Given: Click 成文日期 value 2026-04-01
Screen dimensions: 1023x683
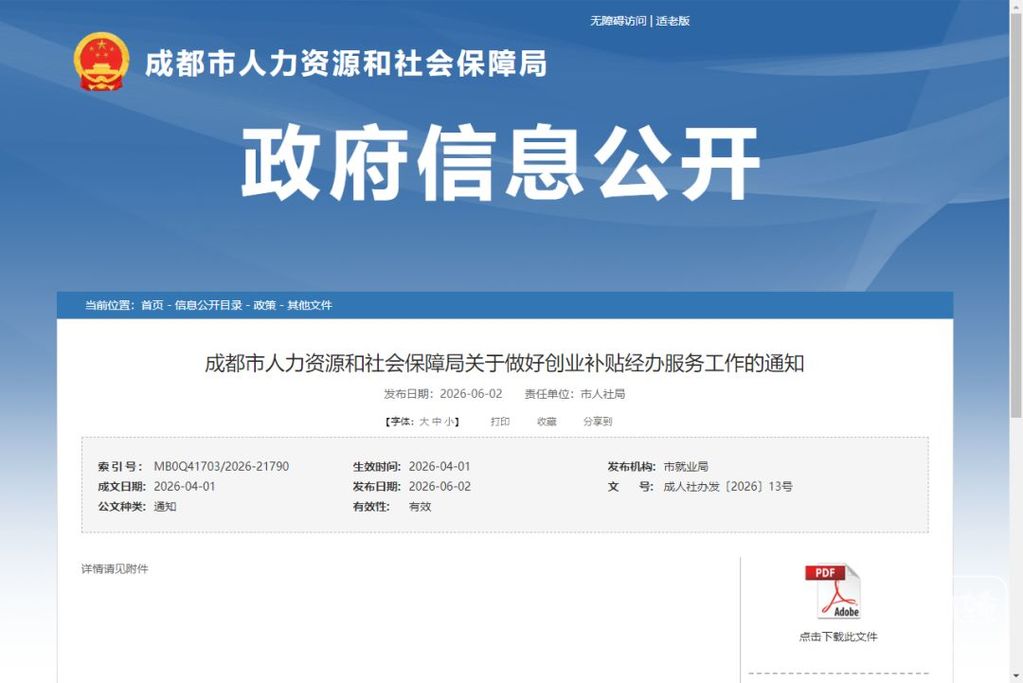Looking at the screenshot, I should 184,487.
